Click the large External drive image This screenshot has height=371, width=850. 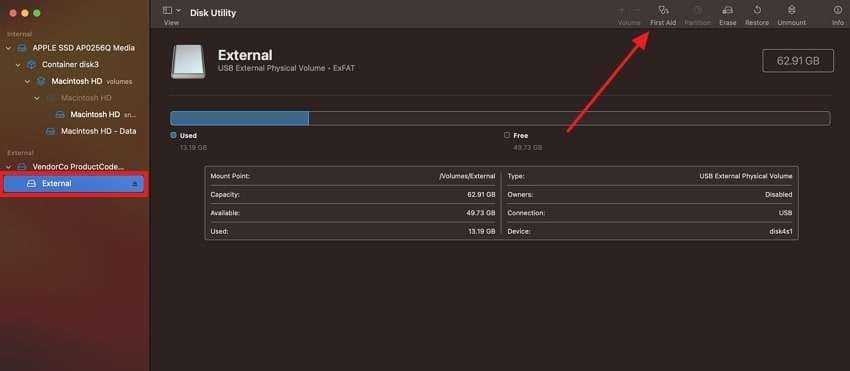point(188,61)
